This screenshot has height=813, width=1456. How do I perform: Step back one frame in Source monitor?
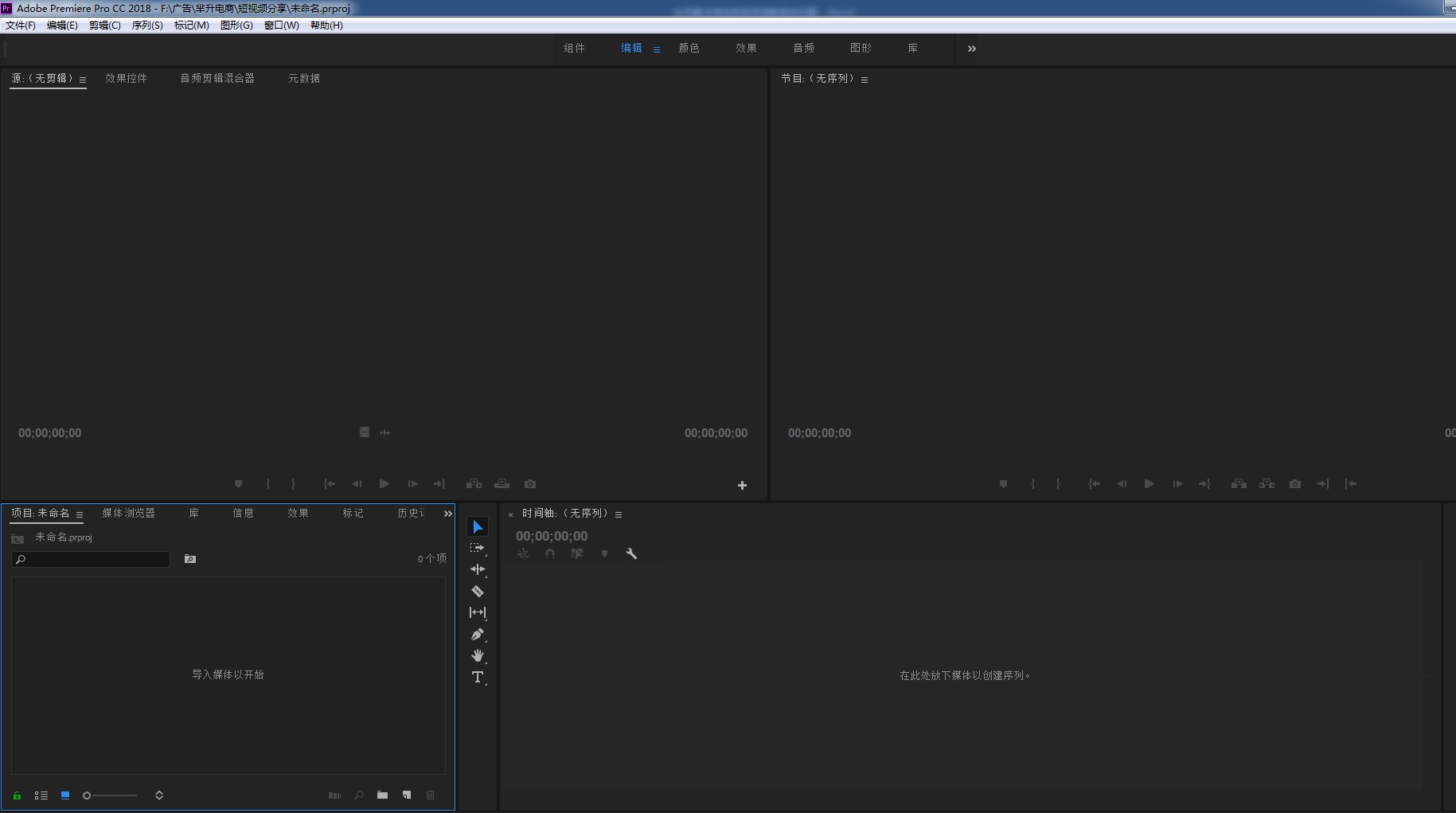pyautogui.click(x=357, y=484)
